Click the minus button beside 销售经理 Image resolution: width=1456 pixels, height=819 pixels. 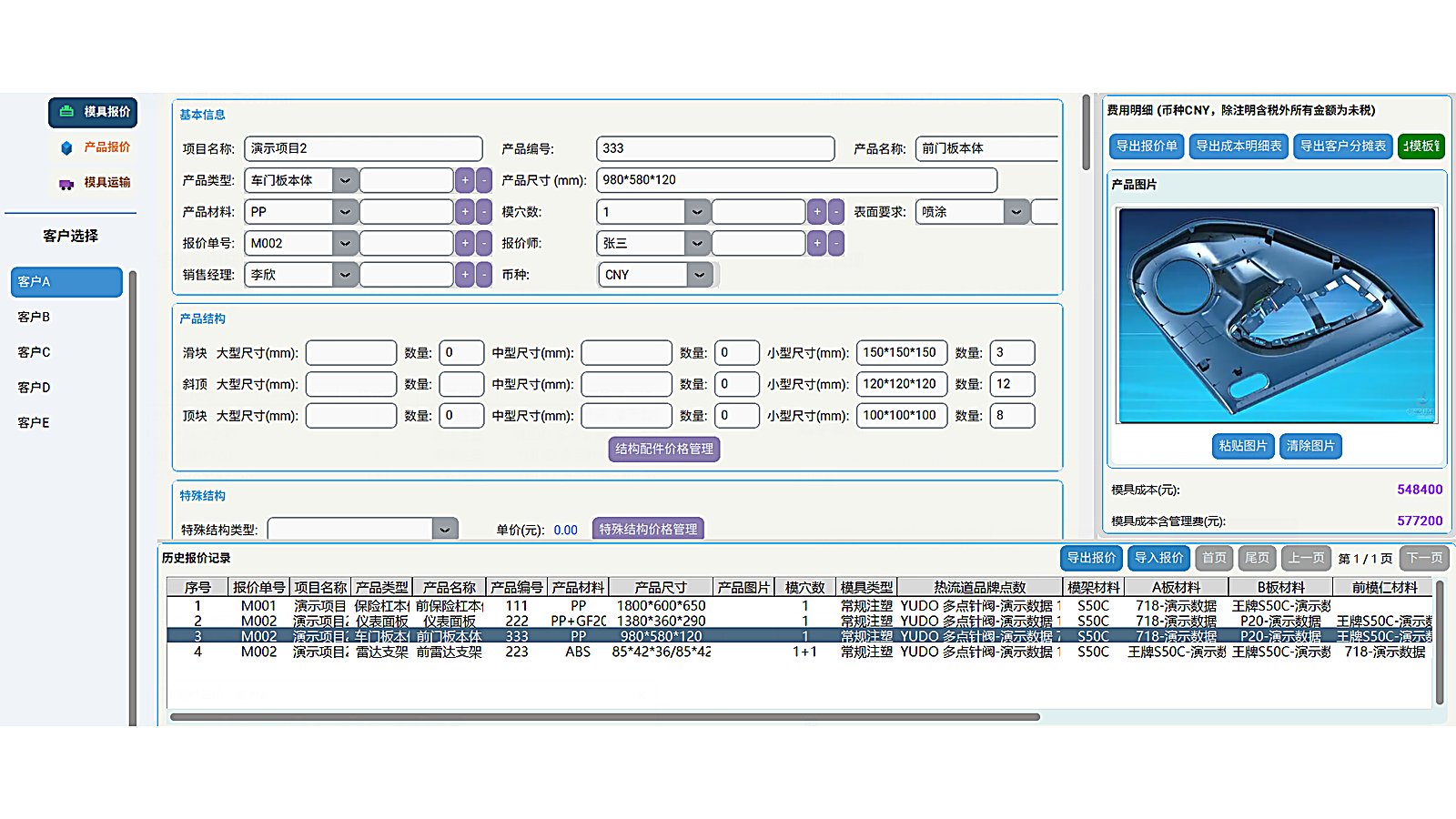[x=484, y=275]
